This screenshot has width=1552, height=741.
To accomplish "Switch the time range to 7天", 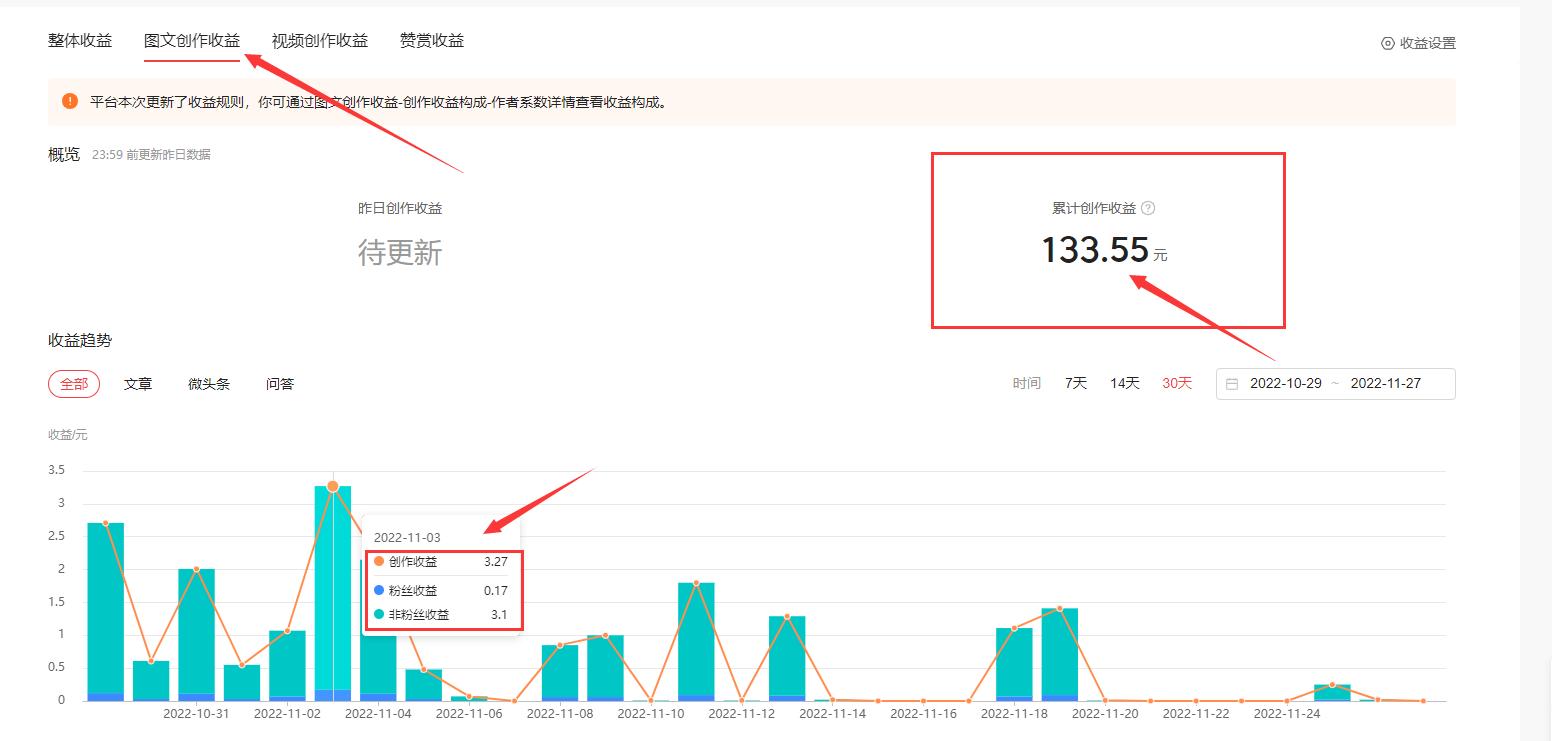I will pyautogui.click(x=1074, y=383).
